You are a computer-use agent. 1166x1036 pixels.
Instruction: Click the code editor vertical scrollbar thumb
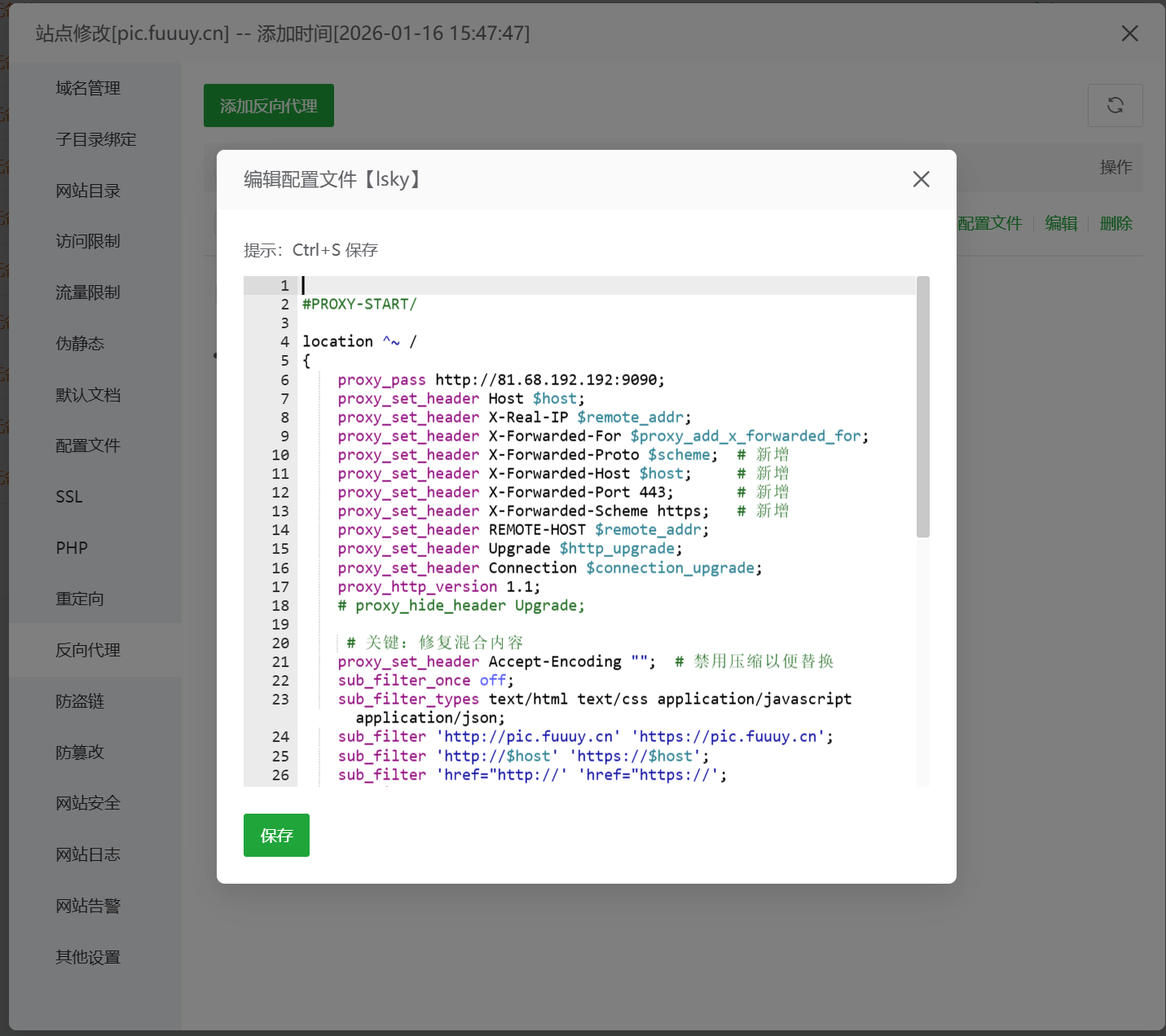click(x=922, y=407)
